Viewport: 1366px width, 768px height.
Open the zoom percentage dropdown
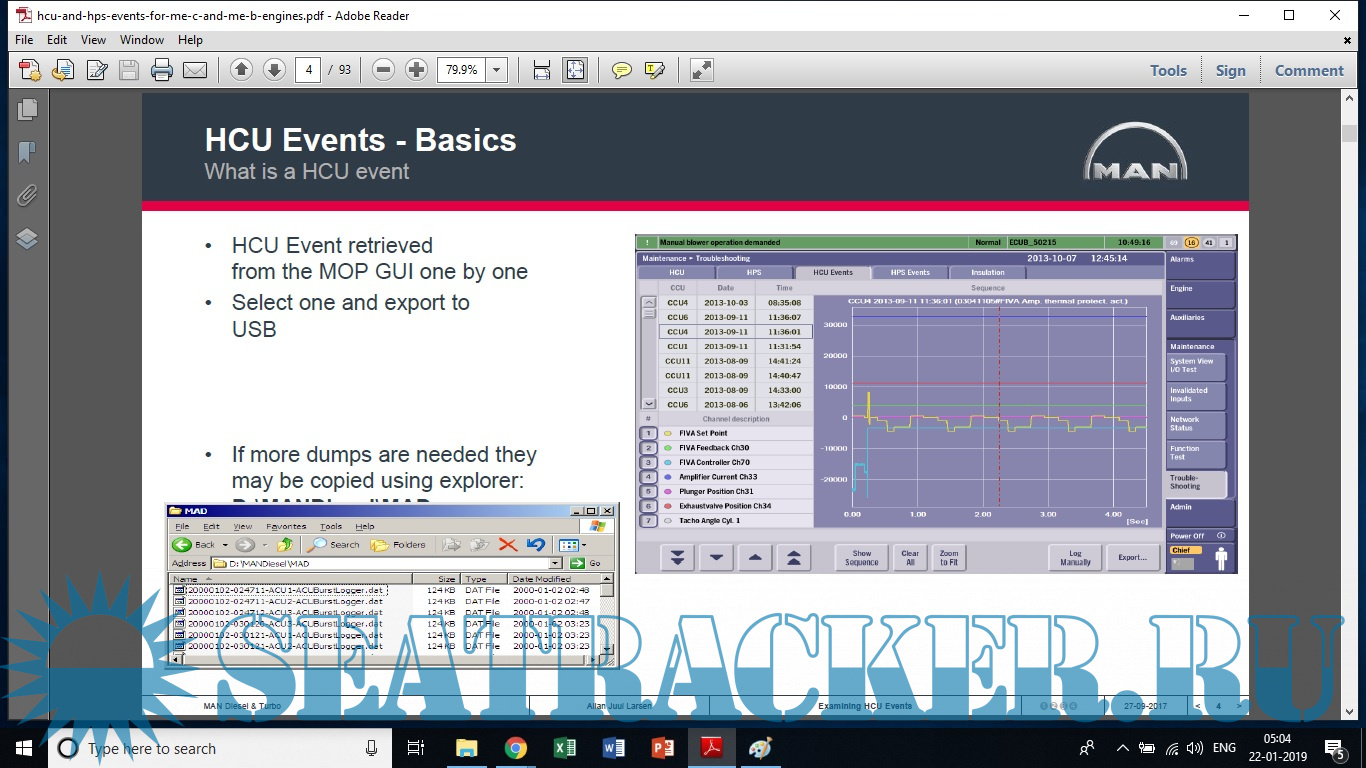coord(497,70)
